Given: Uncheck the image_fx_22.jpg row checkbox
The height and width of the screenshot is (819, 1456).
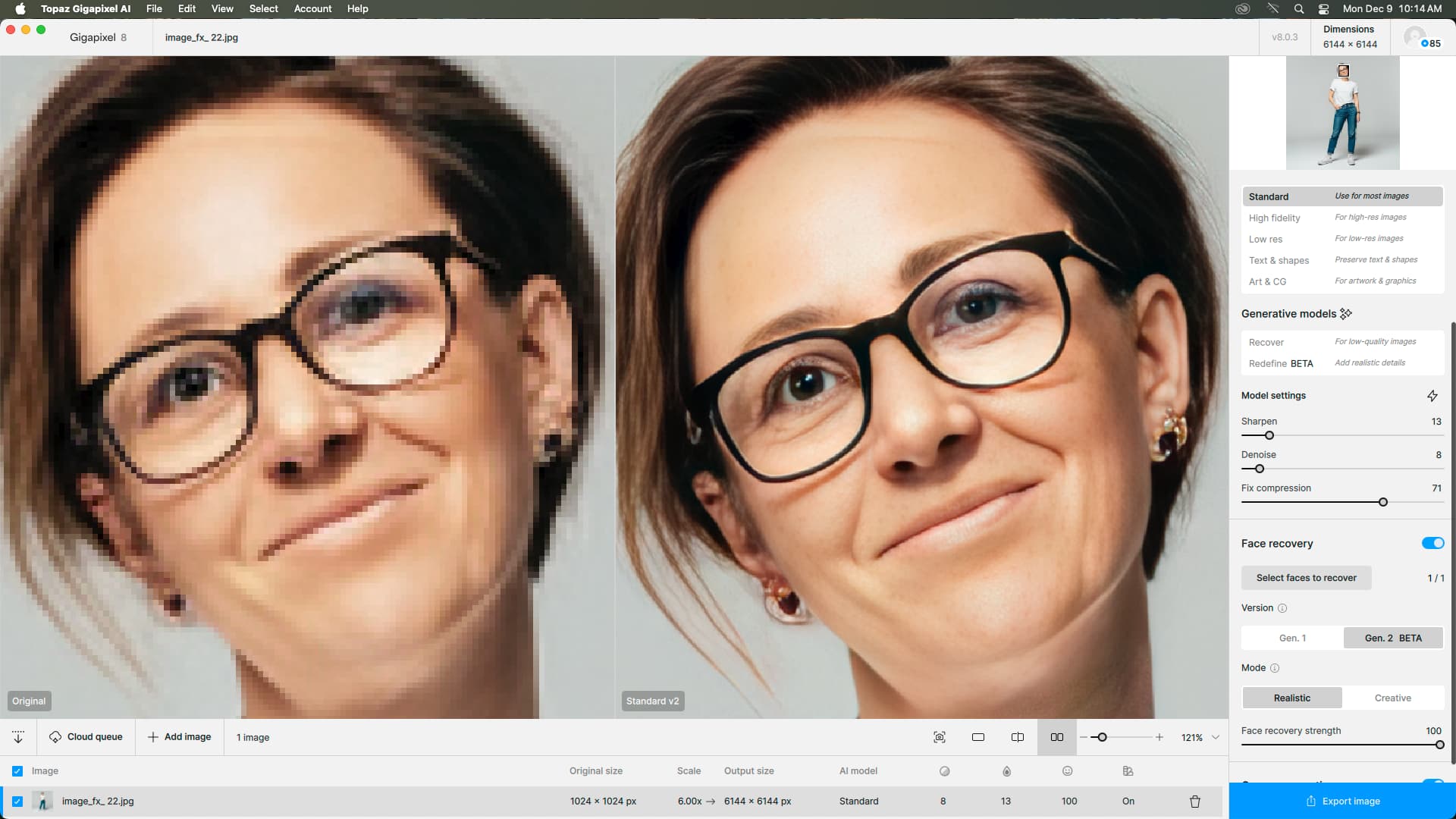Looking at the screenshot, I should point(17,802).
